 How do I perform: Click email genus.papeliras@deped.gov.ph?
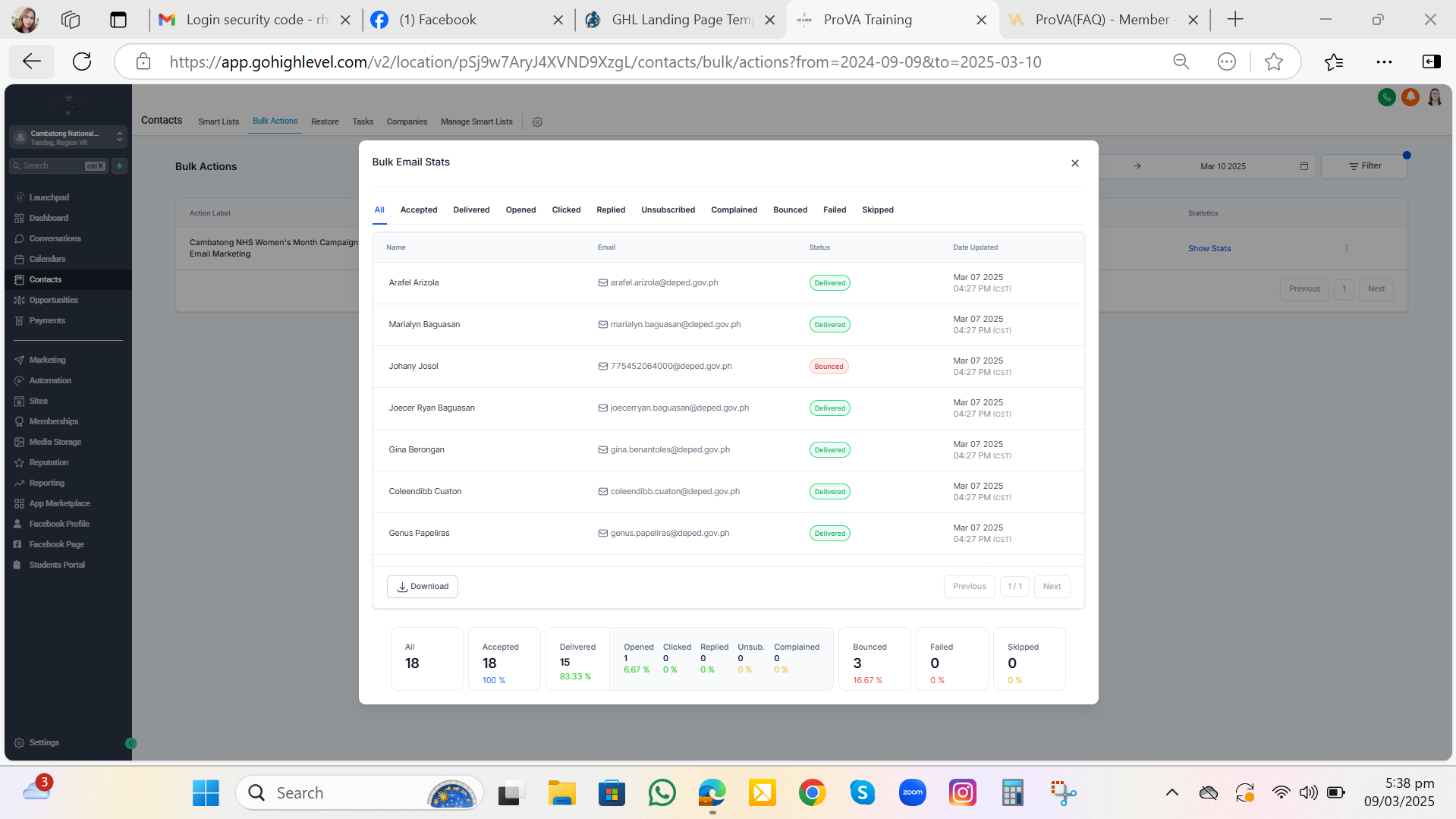point(670,534)
